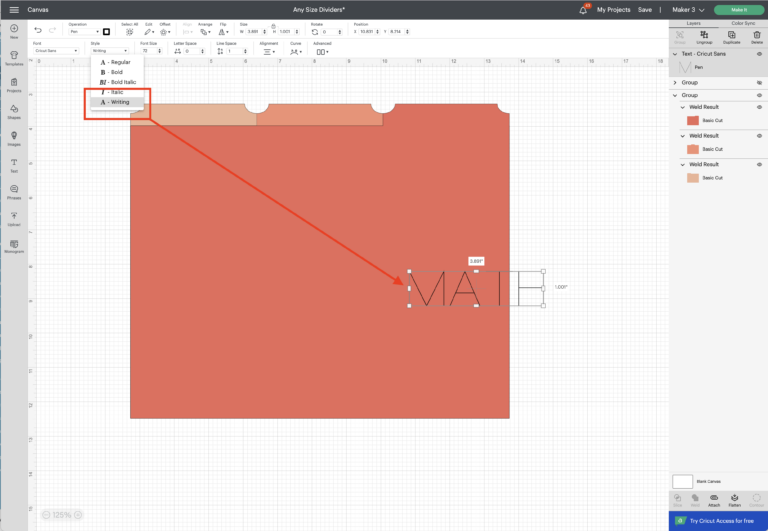The width and height of the screenshot is (768, 531).
Task: Open the Monogram tool
Action: [x=14, y=245]
